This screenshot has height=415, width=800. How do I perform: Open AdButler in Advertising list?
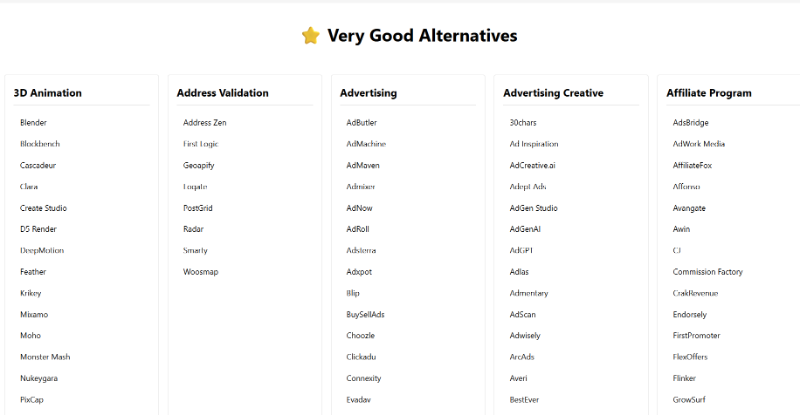[x=361, y=123]
